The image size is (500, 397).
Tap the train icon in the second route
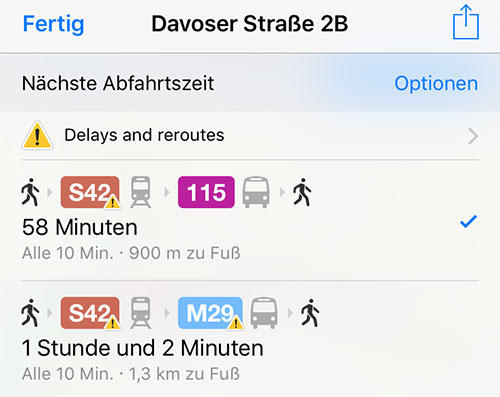pyautogui.click(x=141, y=313)
